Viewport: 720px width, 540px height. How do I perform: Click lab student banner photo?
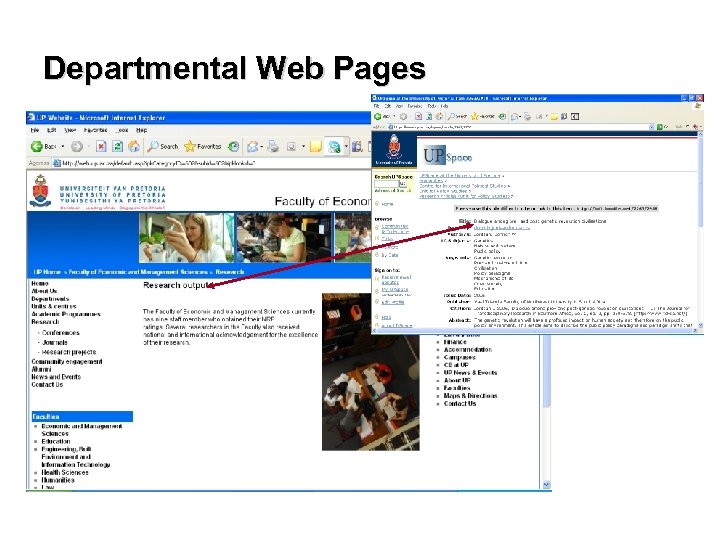(186, 237)
